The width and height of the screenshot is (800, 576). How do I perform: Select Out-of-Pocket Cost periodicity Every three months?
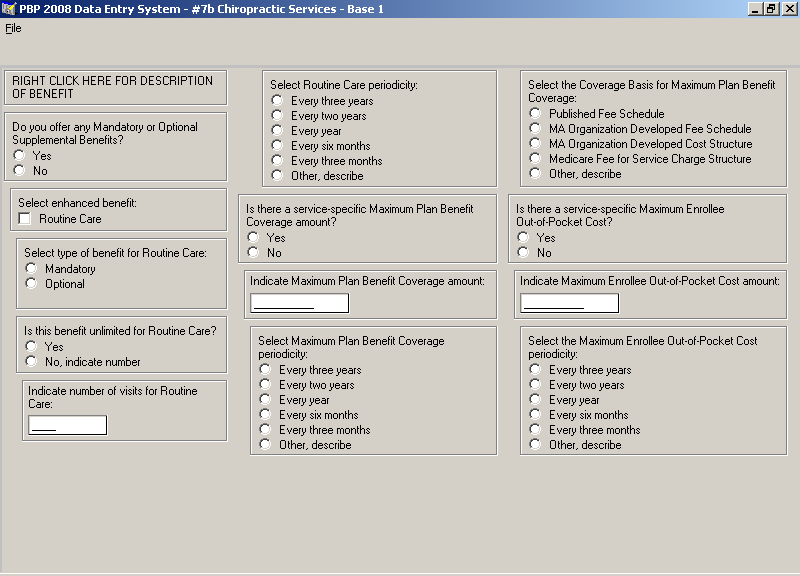(535, 430)
